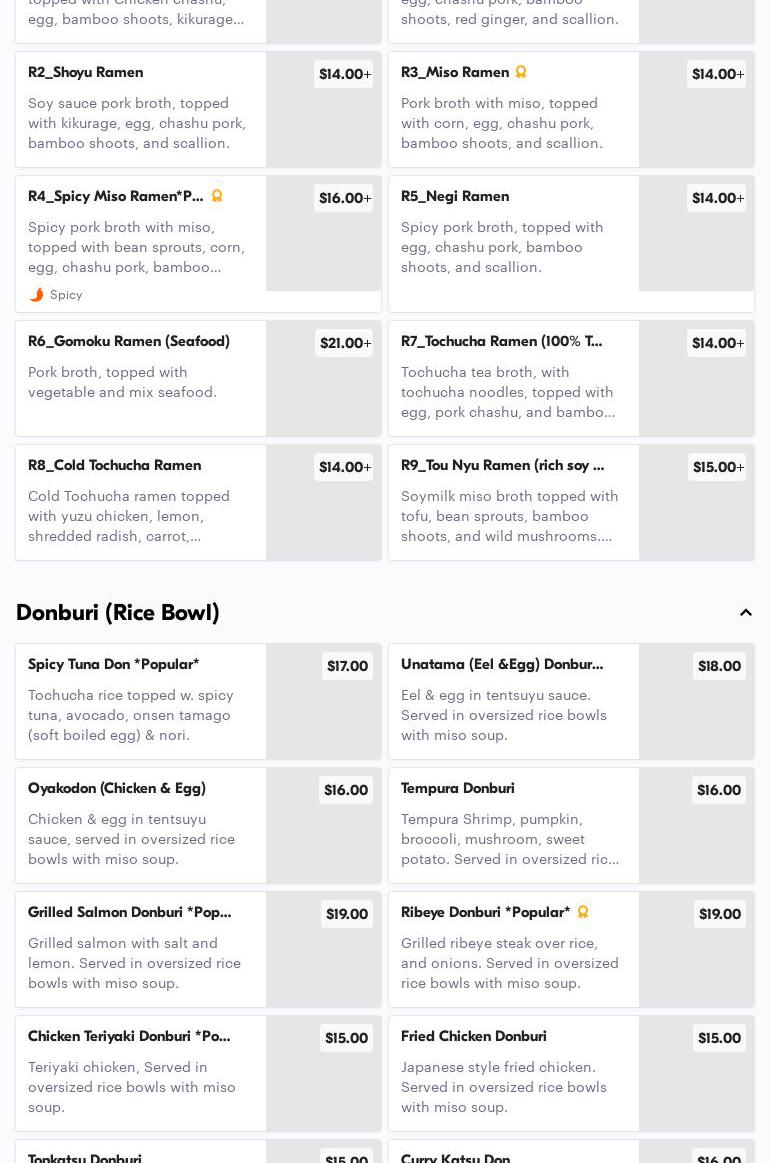This screenshot has height=1163, width=770.
Task: Click the Tempura Donburi image placeholder
Action: (697, 825)
